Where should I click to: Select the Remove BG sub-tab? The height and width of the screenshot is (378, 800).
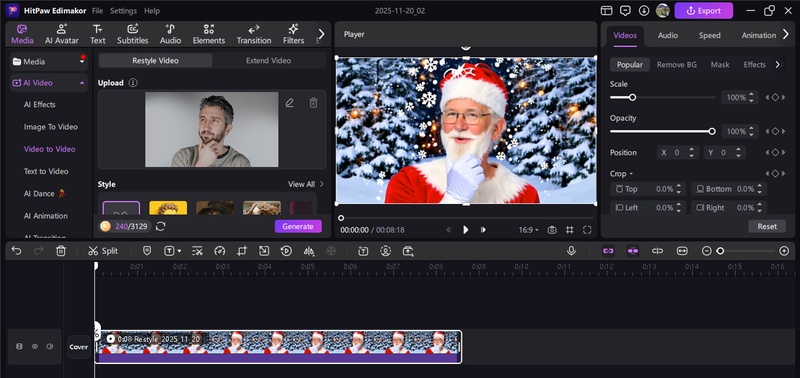point(677,64)
